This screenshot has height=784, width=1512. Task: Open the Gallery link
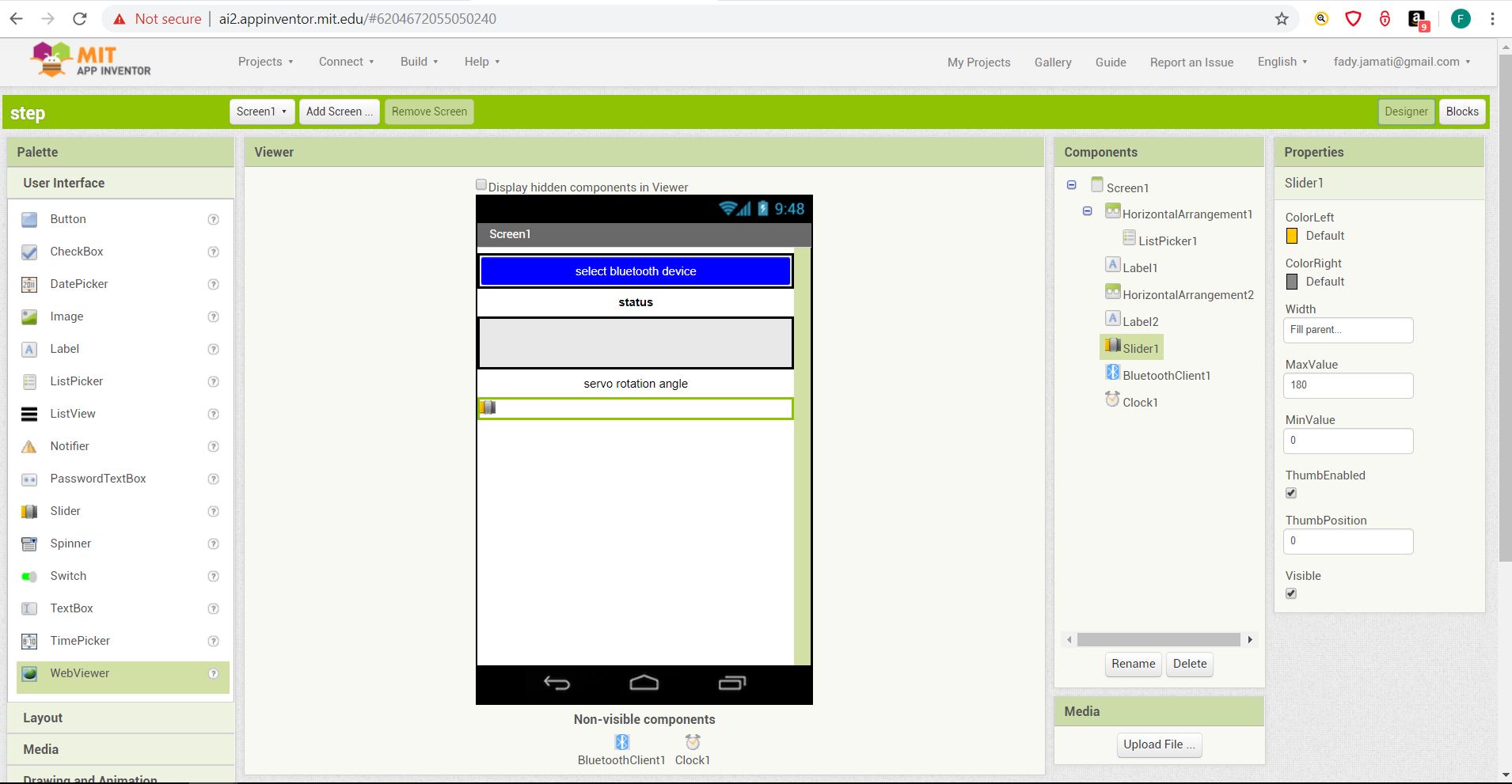click(1053, 62)
